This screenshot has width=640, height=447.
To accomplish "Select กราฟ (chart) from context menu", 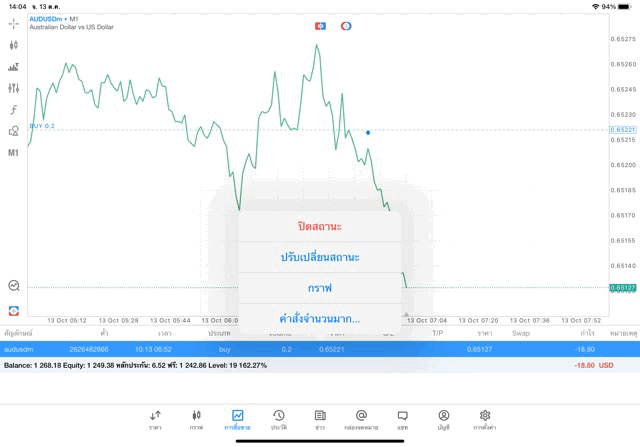I will (x=320, y=288).
